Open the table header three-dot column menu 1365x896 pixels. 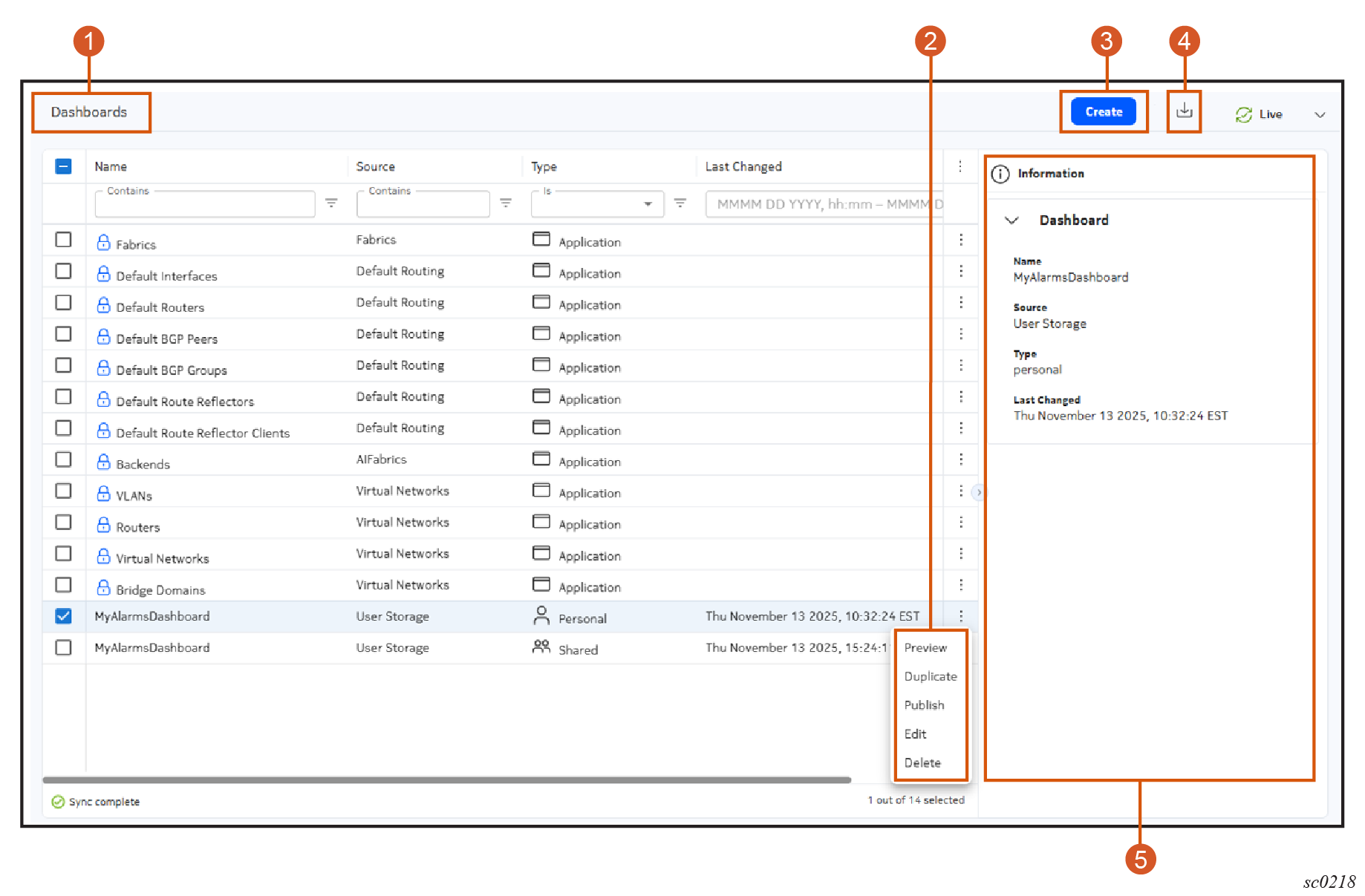tap(960, 166)
